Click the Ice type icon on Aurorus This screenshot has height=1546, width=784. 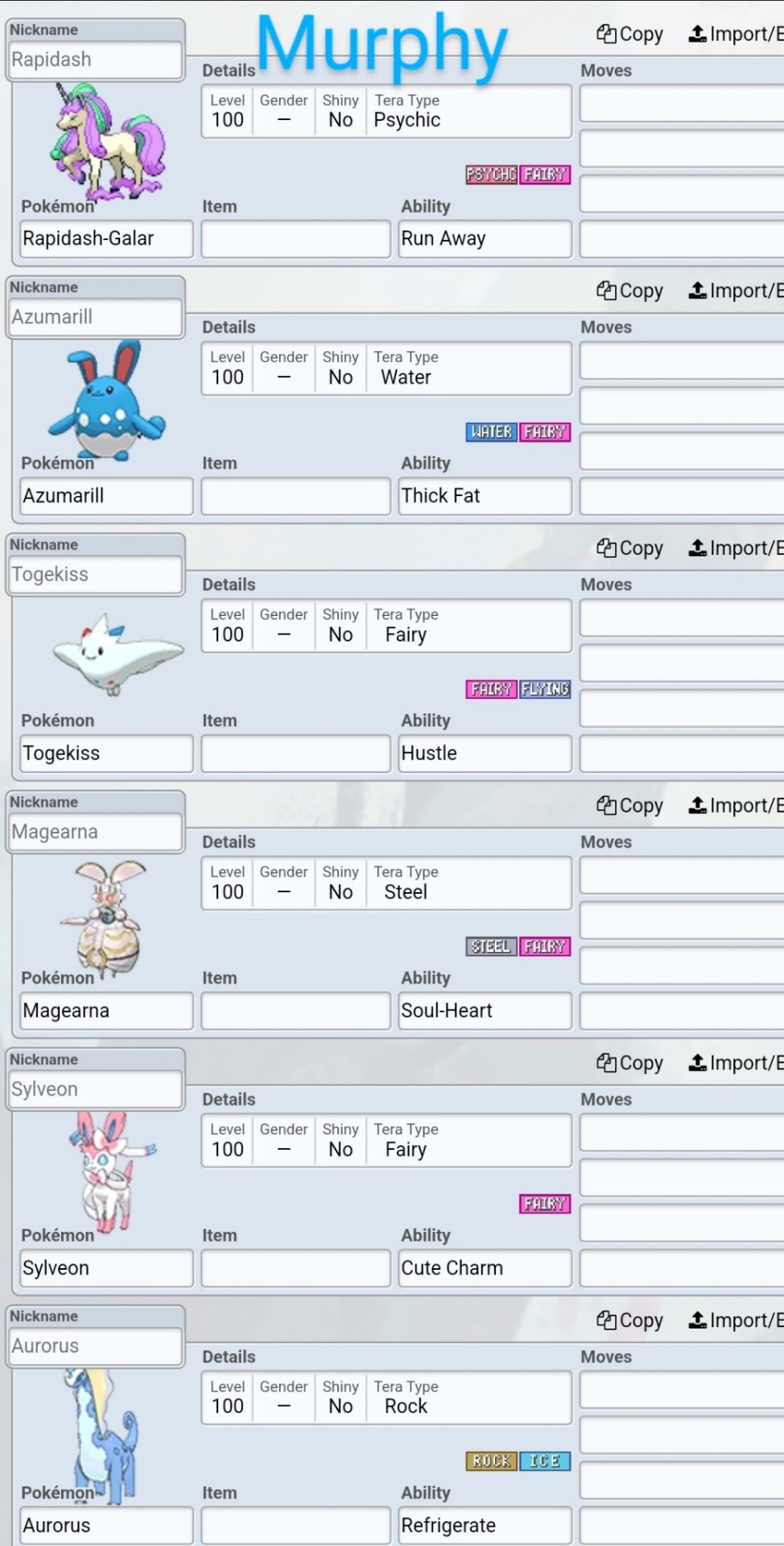click(545, 1461)
